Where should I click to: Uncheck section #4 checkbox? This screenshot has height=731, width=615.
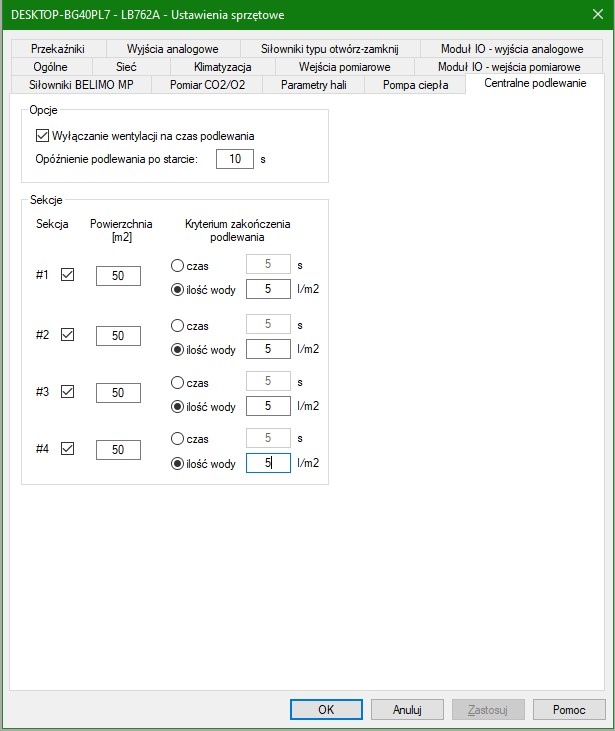(68, 448)
